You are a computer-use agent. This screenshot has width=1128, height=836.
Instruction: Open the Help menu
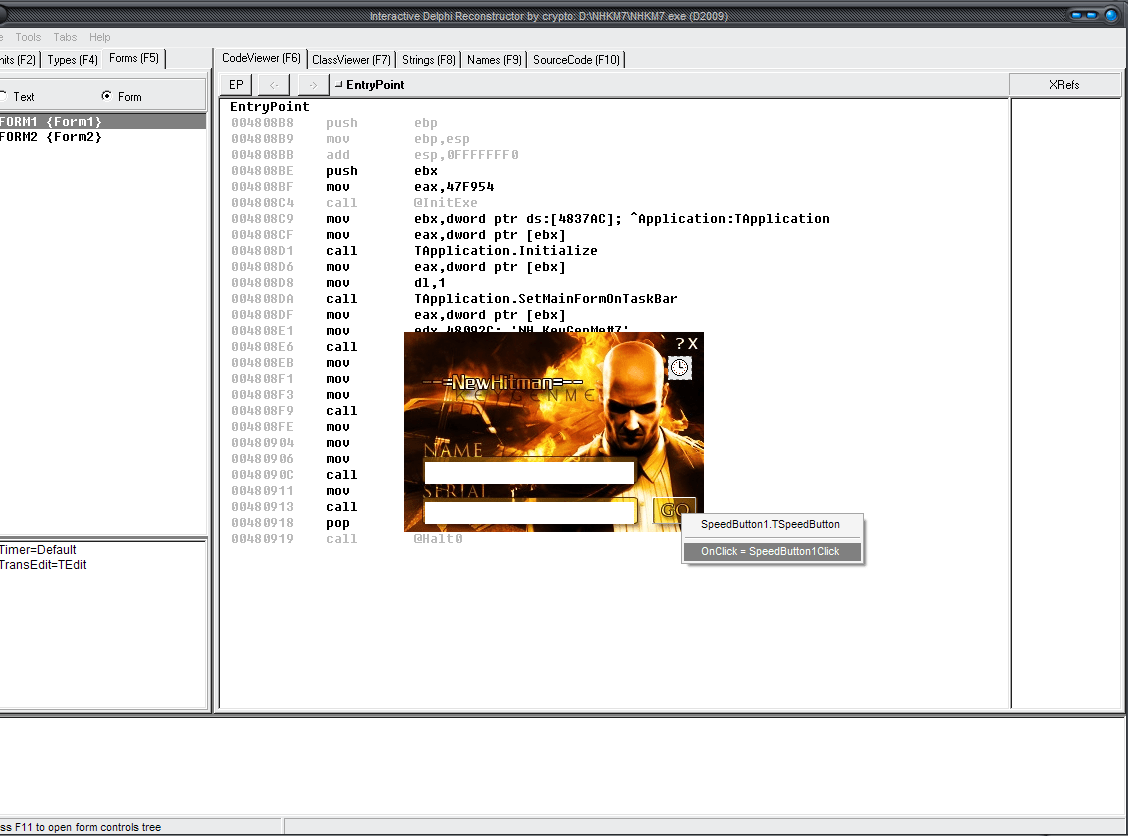(x=99, y=37)
